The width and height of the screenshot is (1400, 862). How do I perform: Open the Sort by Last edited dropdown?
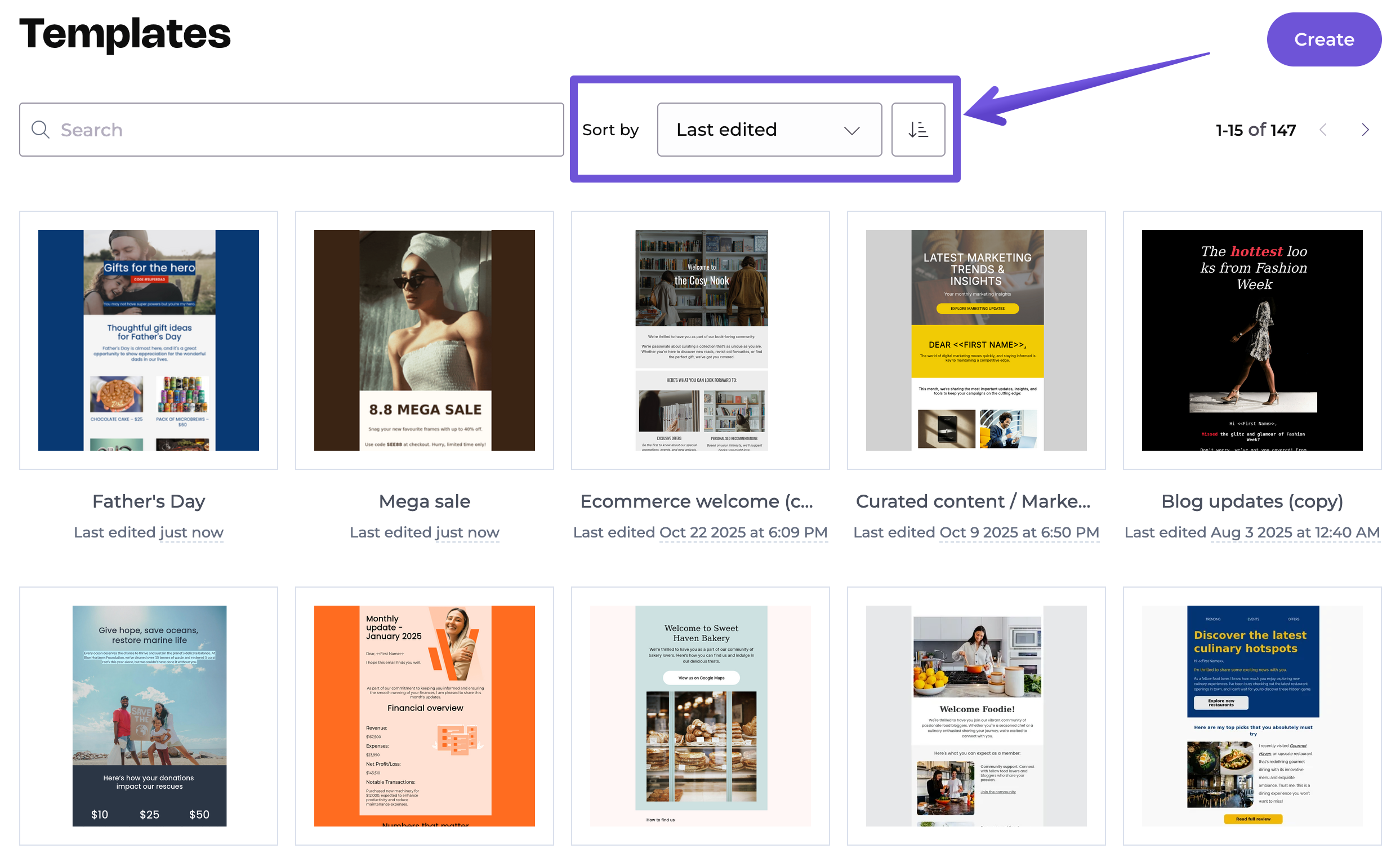[768, 130]
